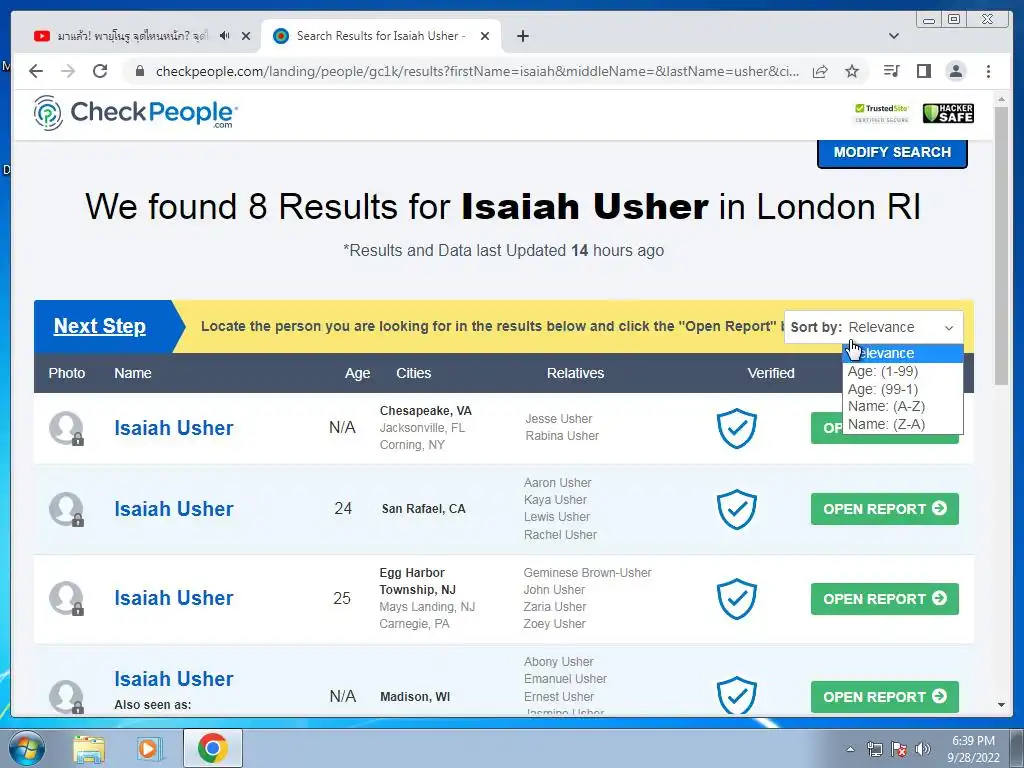Image resolution: width=1024 pixels, height=768 pixels.
Task: Click the padlock site info icon
Action: tap(139, 71)
